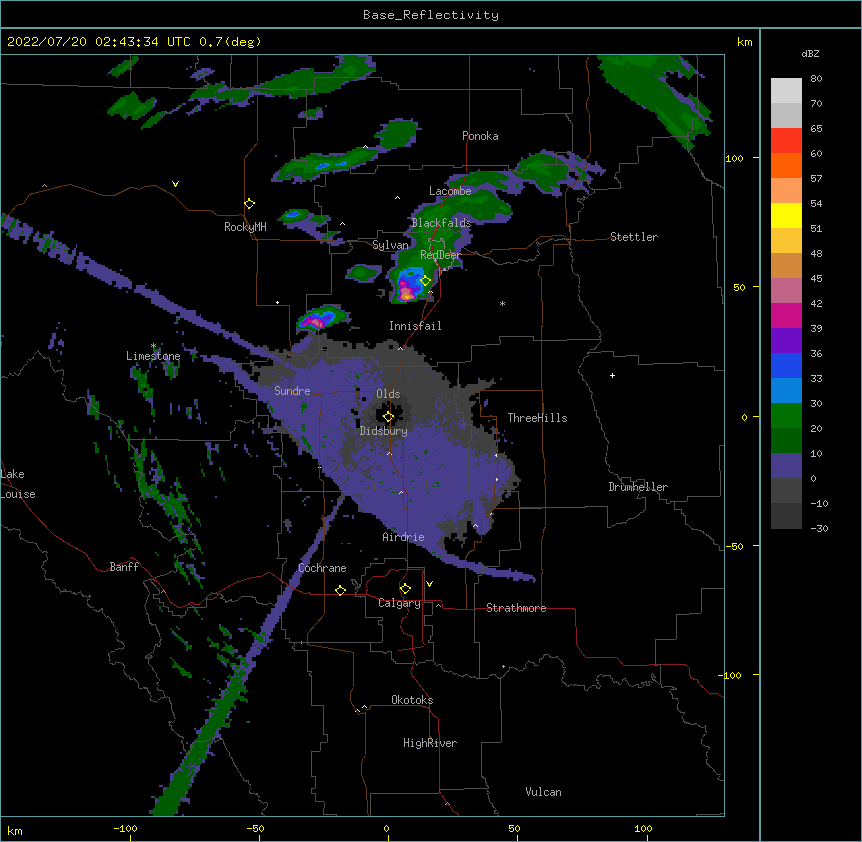Click the 100 tick on the vertical axis
862x842 pixels.
[x=734, y=158]
